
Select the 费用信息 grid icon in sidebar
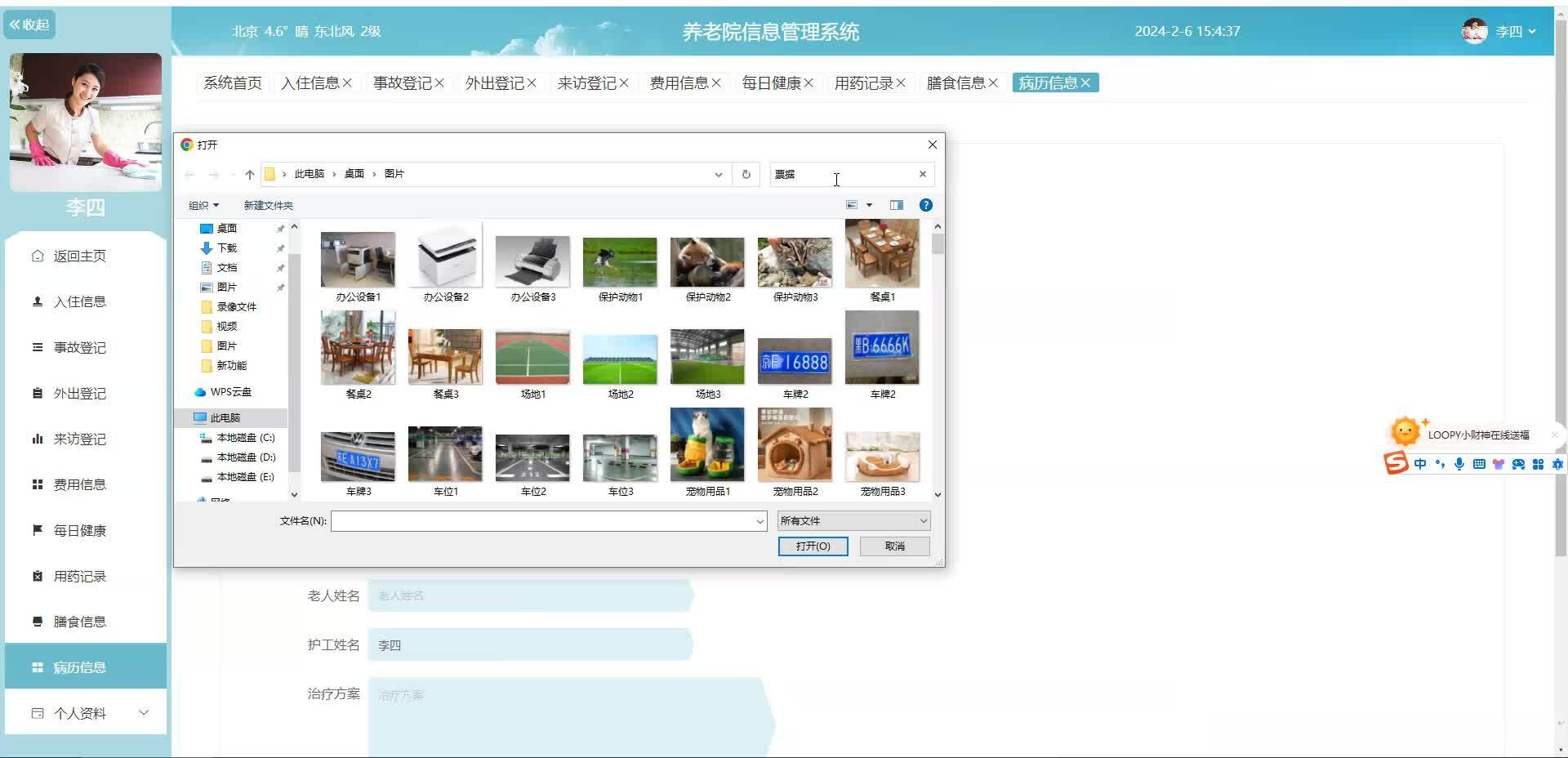[x=37, y=484]
